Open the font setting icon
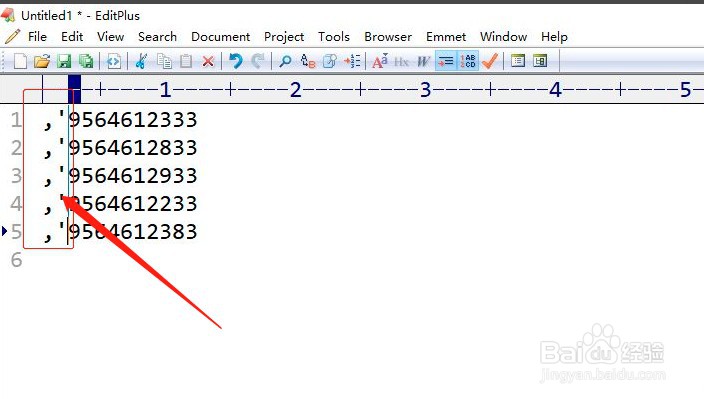The height and width of the screenshot is (399, 704). click(x=380, y=61)
